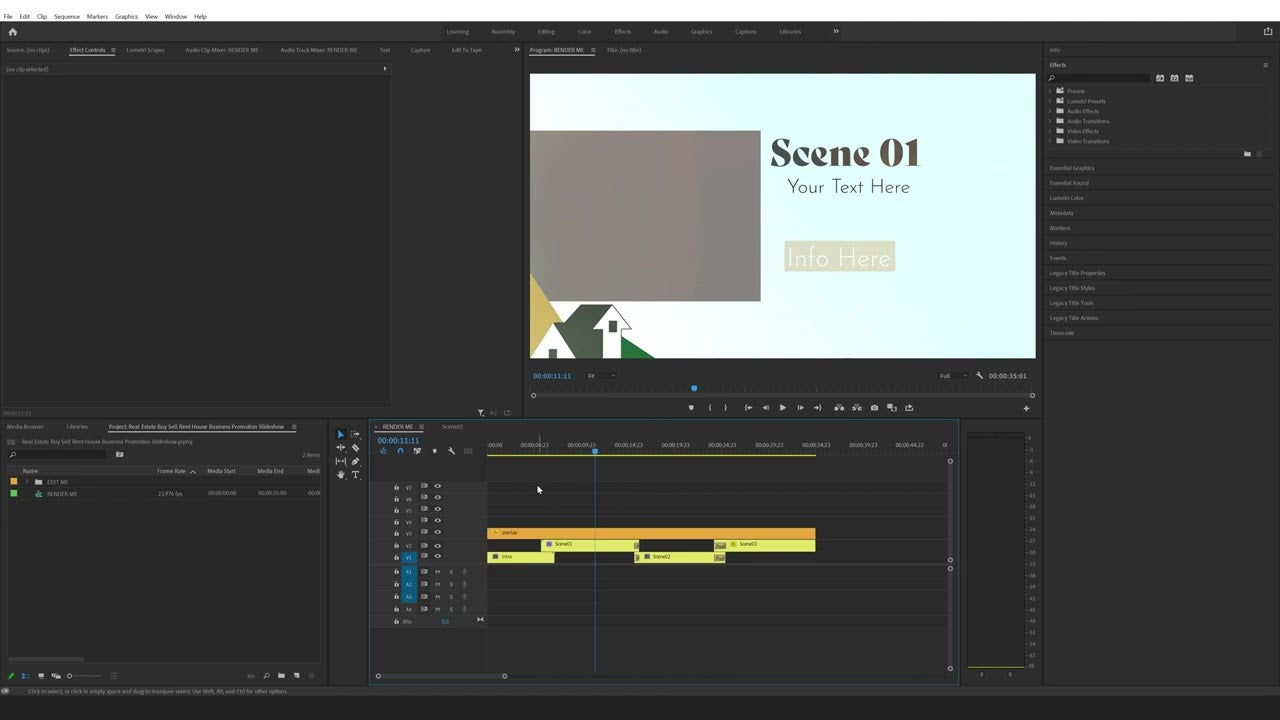This screenshot has height=720, width=1280.
Task: Select the Razor tool in the timeline toolbar
Action: [356, 448]
